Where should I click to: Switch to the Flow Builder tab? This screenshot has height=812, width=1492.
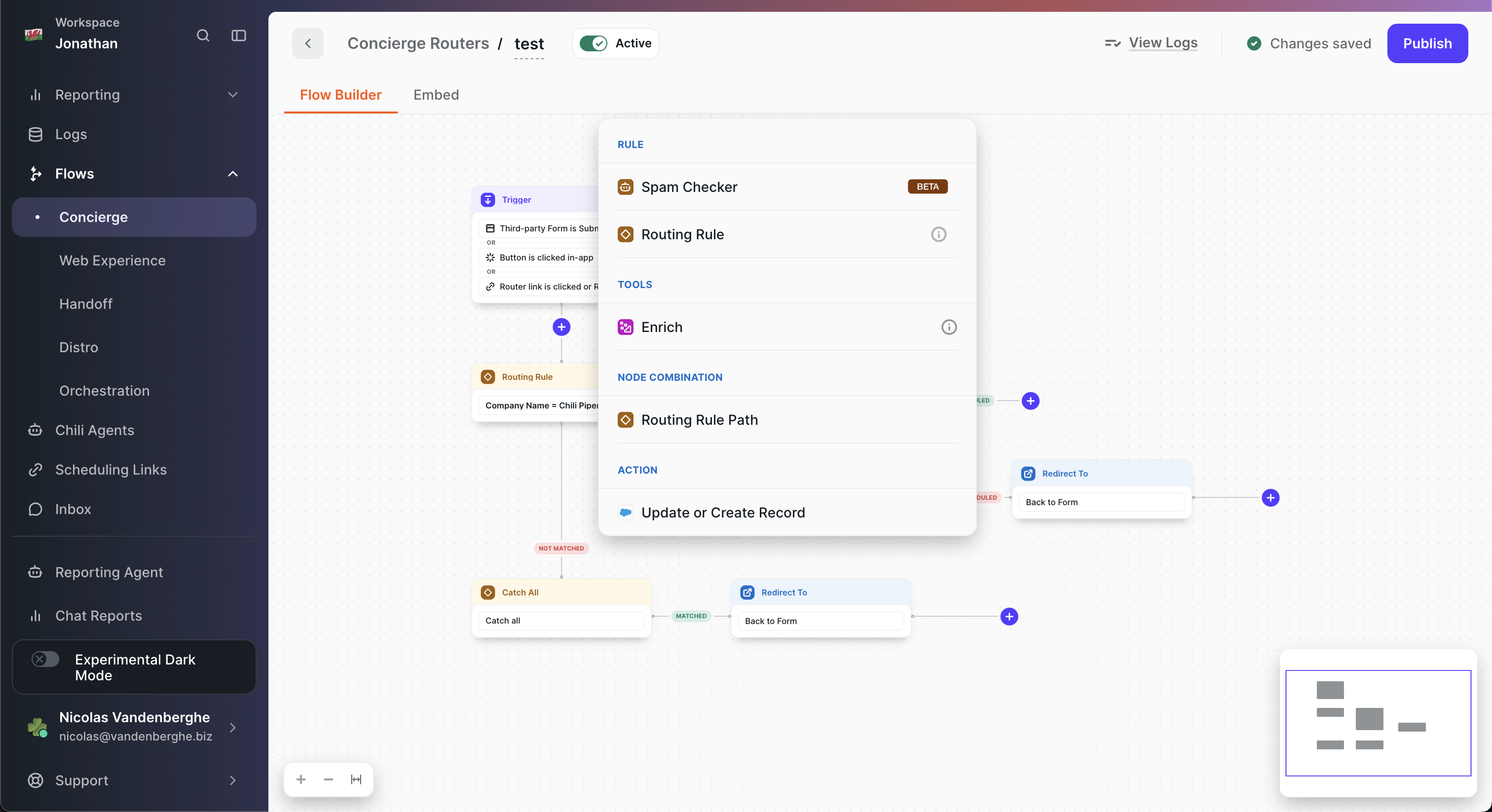(x=340, y=94)
